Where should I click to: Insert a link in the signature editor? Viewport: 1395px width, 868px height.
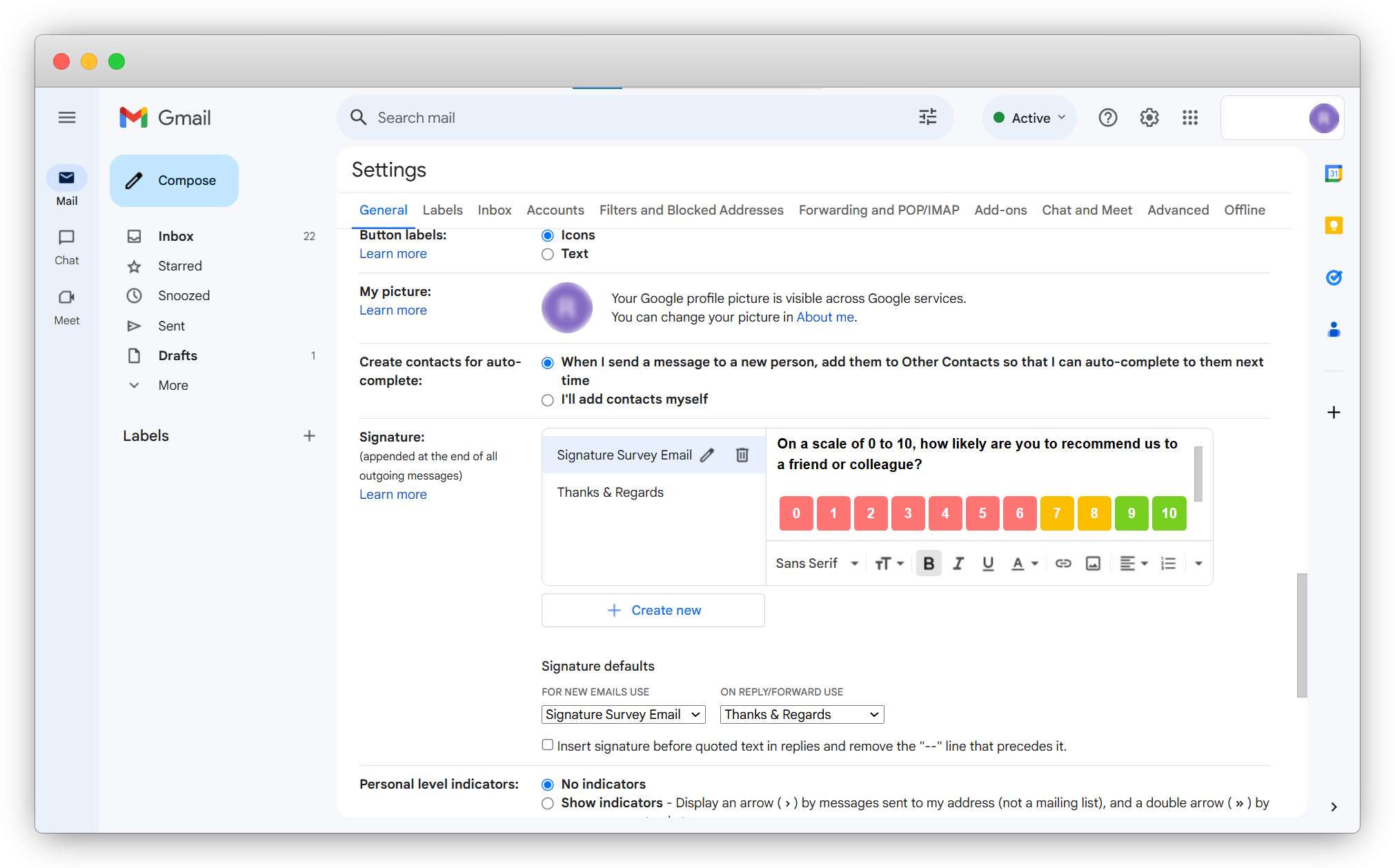(1062, 563)
